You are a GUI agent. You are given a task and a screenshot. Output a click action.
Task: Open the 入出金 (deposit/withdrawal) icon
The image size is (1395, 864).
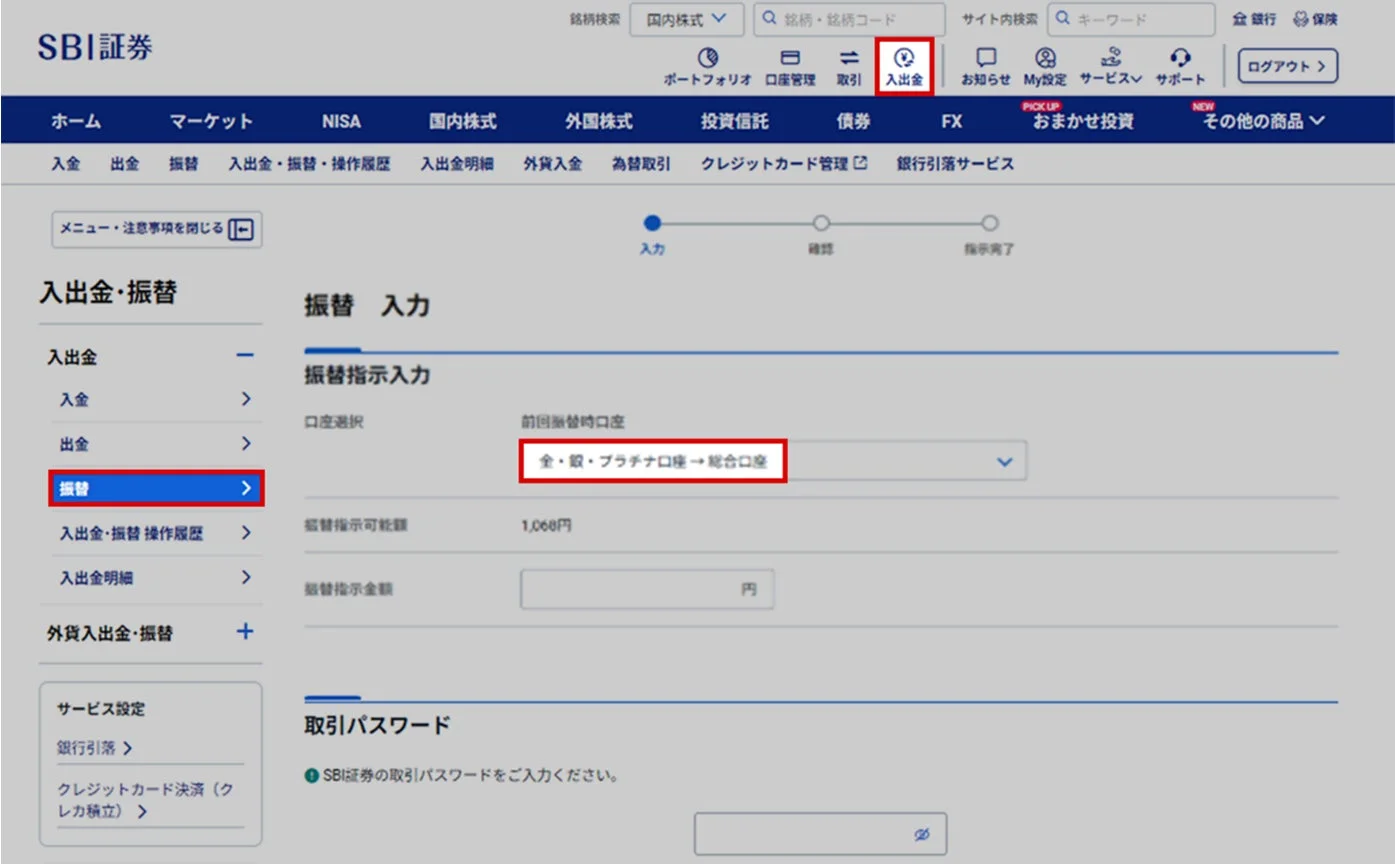(904, 65)
